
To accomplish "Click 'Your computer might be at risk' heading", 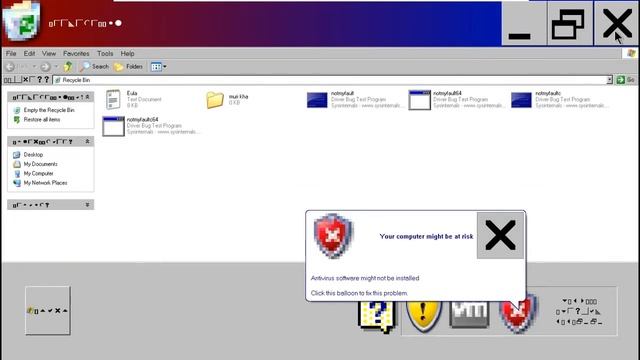I will pyautogui.click(x=426, y=236).
